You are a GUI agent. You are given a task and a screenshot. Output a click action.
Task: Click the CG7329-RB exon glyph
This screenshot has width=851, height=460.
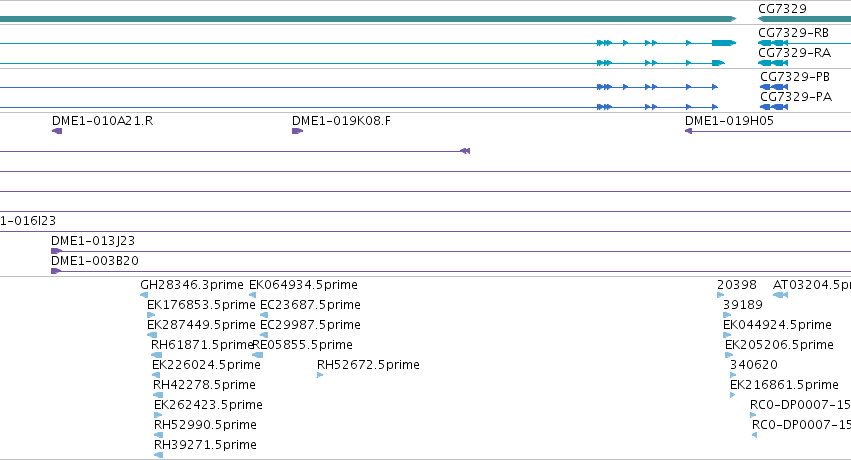click(773, 43)
